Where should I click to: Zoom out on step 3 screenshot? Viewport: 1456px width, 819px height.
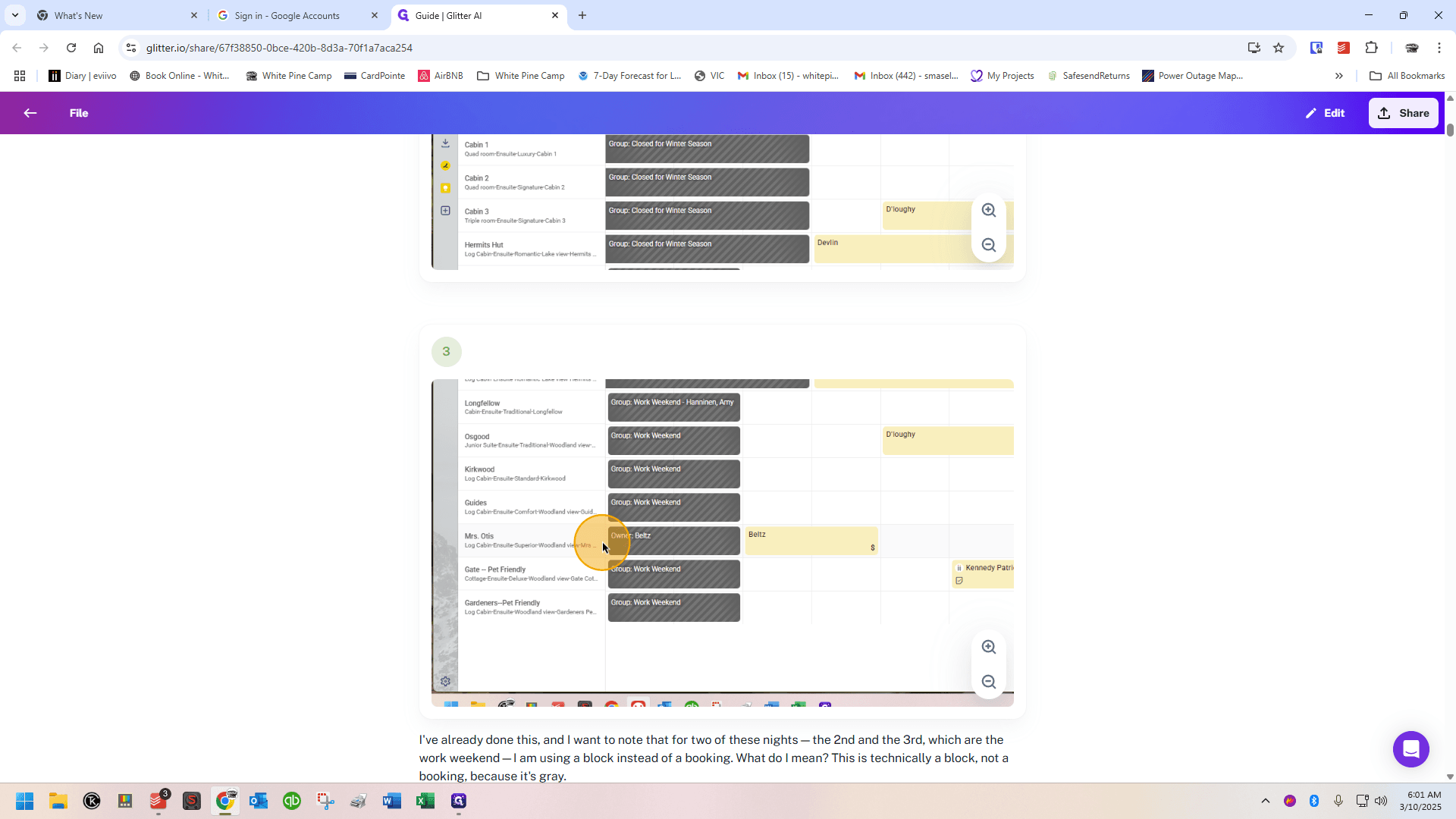[989, 682]
